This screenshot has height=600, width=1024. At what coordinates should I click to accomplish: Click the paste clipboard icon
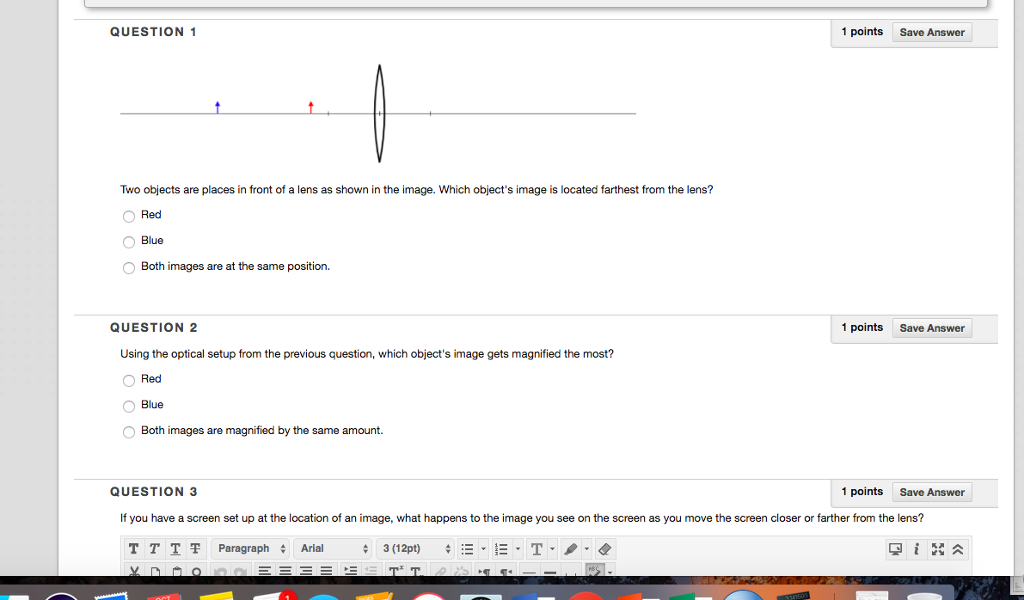(x=176, y=571)
